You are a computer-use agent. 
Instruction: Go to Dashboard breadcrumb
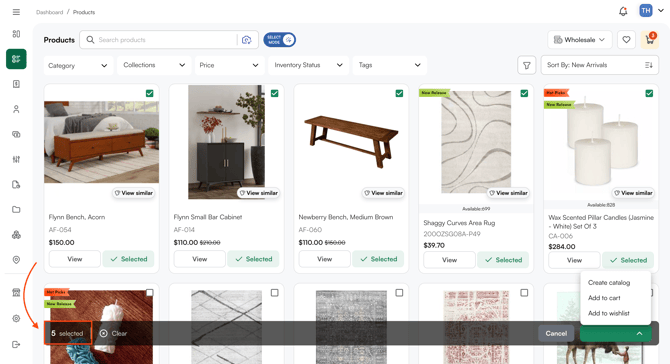(50, 12)
